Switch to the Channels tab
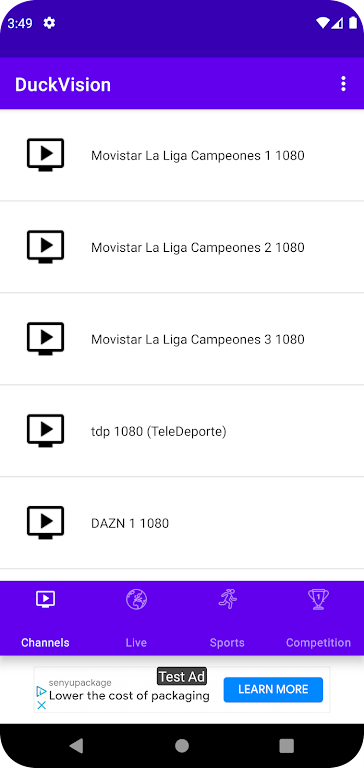The width and height of the screenshot is (364, 768). coord(45,643)
